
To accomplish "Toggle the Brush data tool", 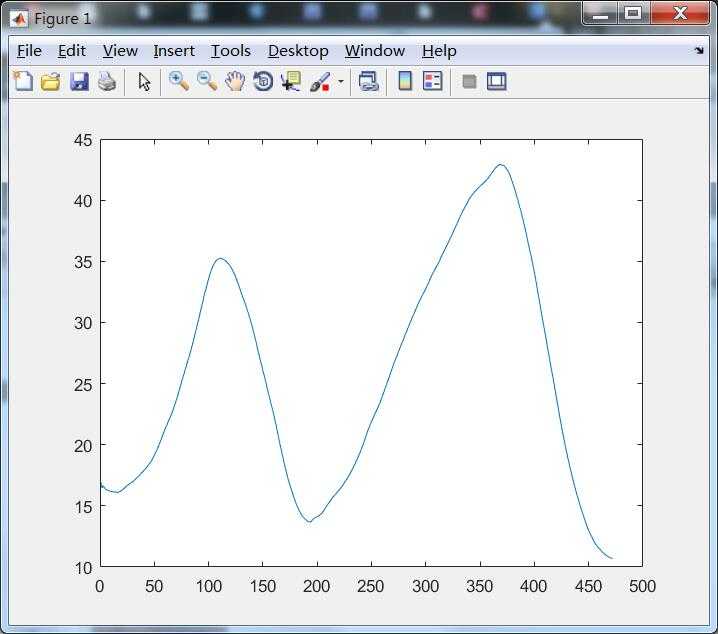I will (320, 82).
